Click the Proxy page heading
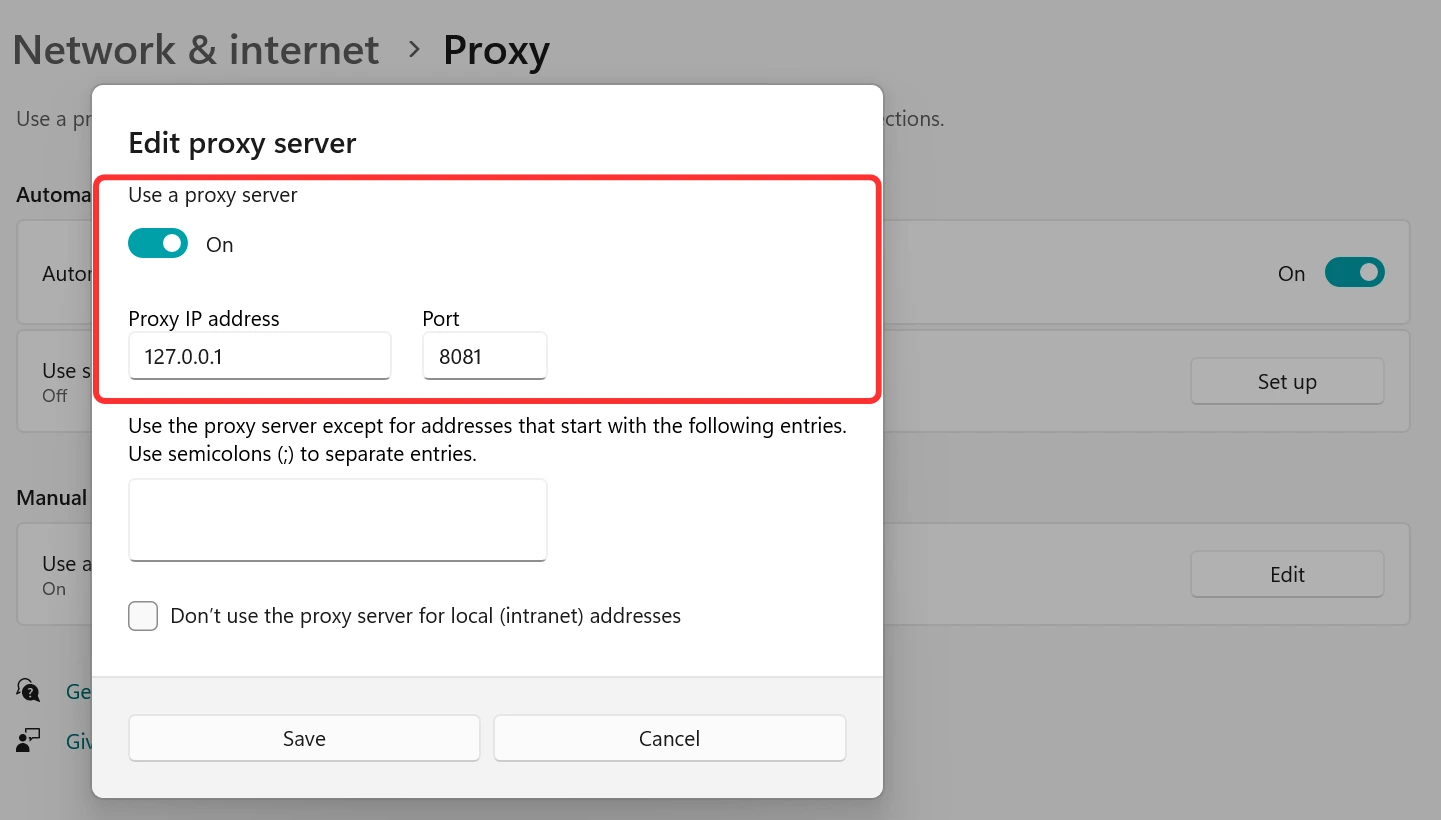 point(496,50)
